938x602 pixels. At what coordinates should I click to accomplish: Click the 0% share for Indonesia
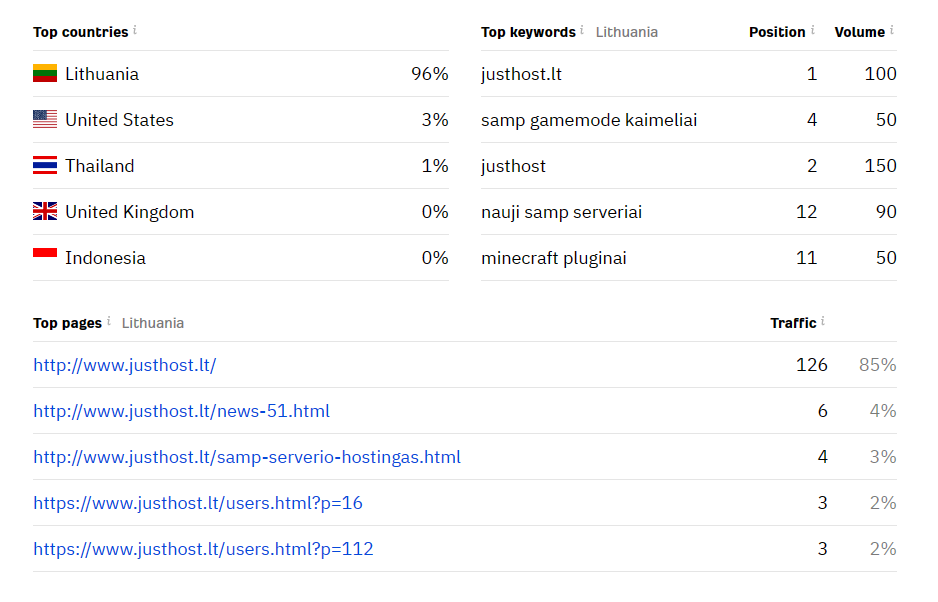point(435,259)
